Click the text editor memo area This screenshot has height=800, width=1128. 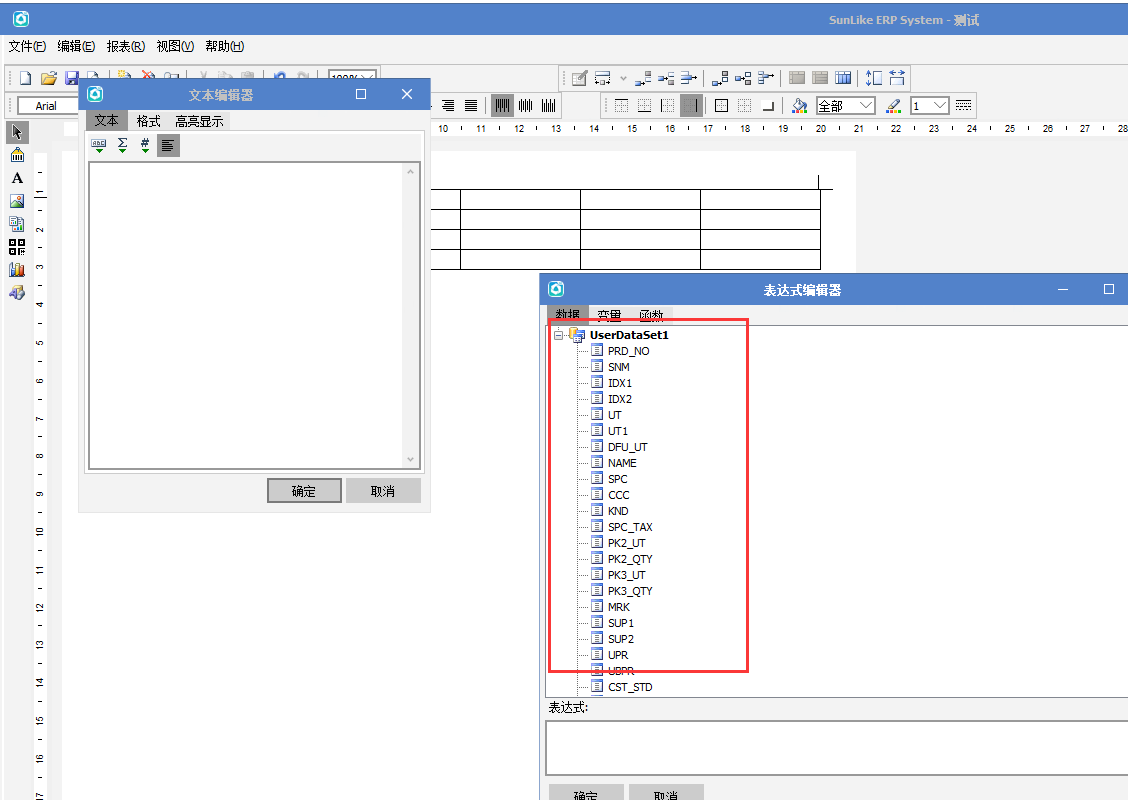(247, 315)
